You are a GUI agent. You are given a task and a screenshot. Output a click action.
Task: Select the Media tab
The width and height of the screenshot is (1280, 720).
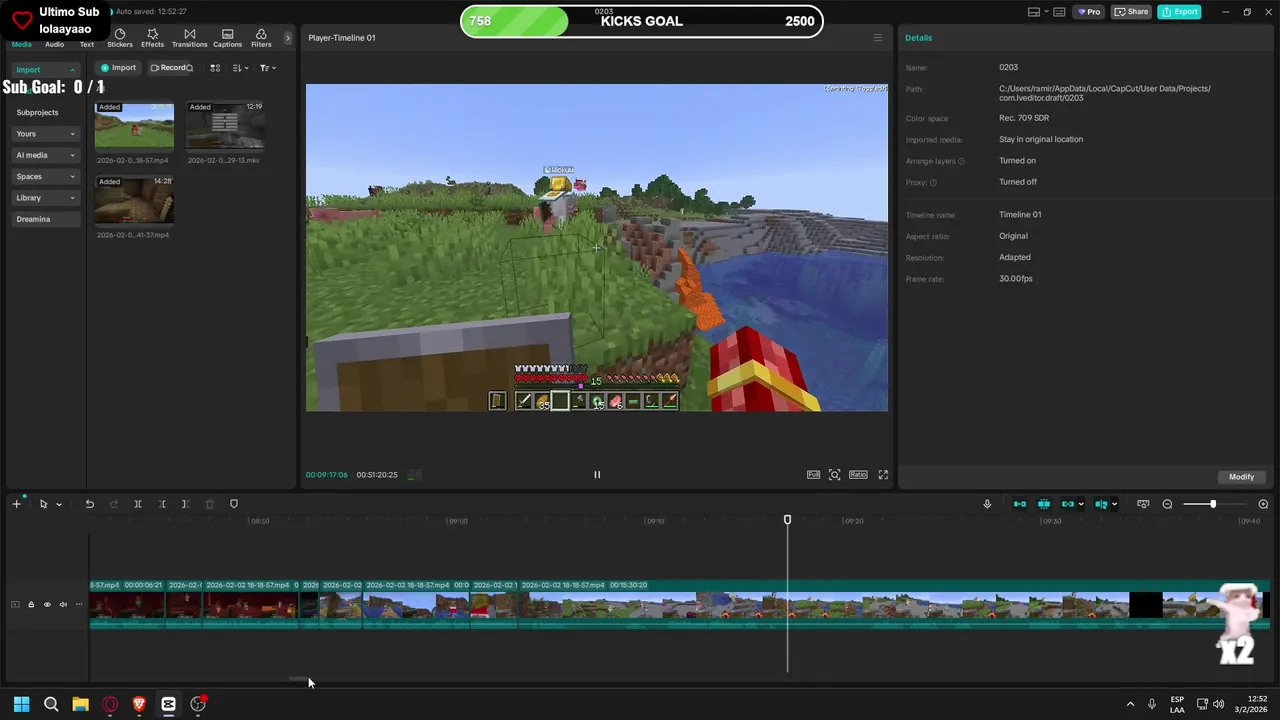21,44
